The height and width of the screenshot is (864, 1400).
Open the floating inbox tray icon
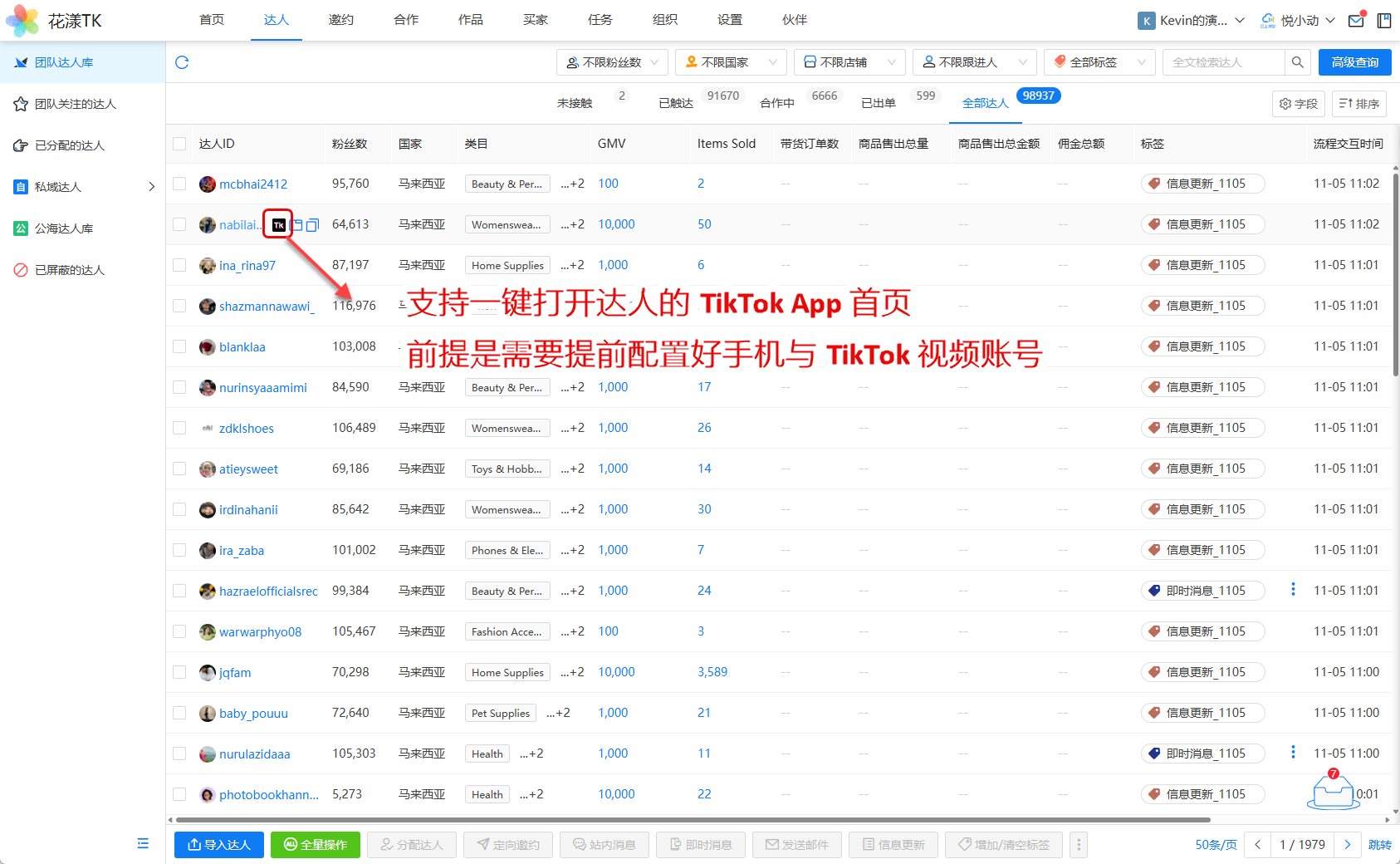pyautogui.click(x=1332, y=792)
